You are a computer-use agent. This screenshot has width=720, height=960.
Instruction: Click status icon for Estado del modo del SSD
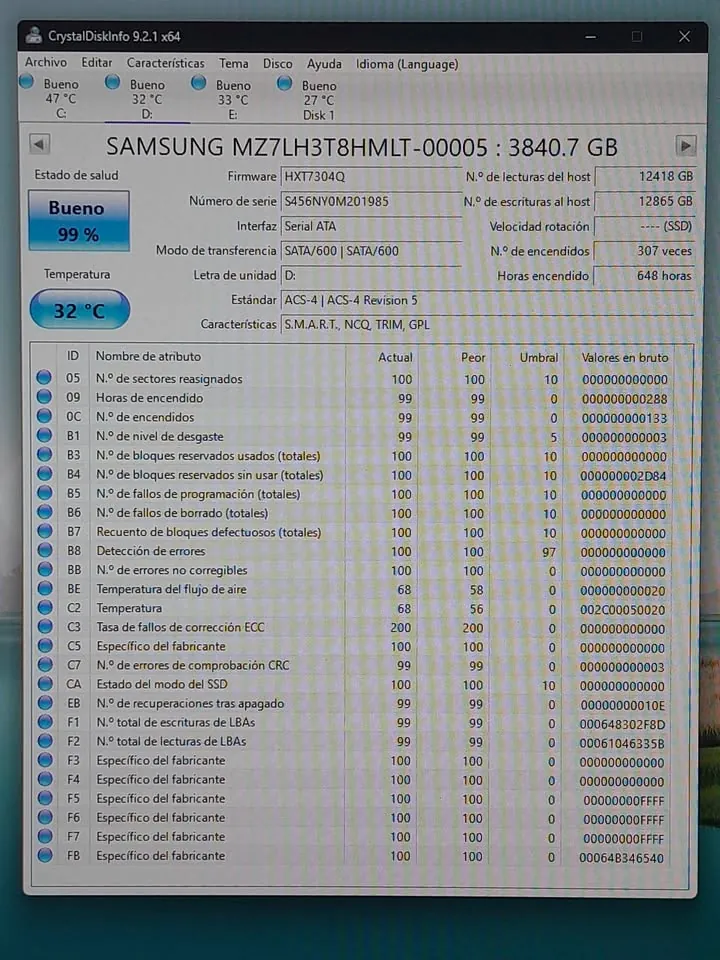[44, 683]
